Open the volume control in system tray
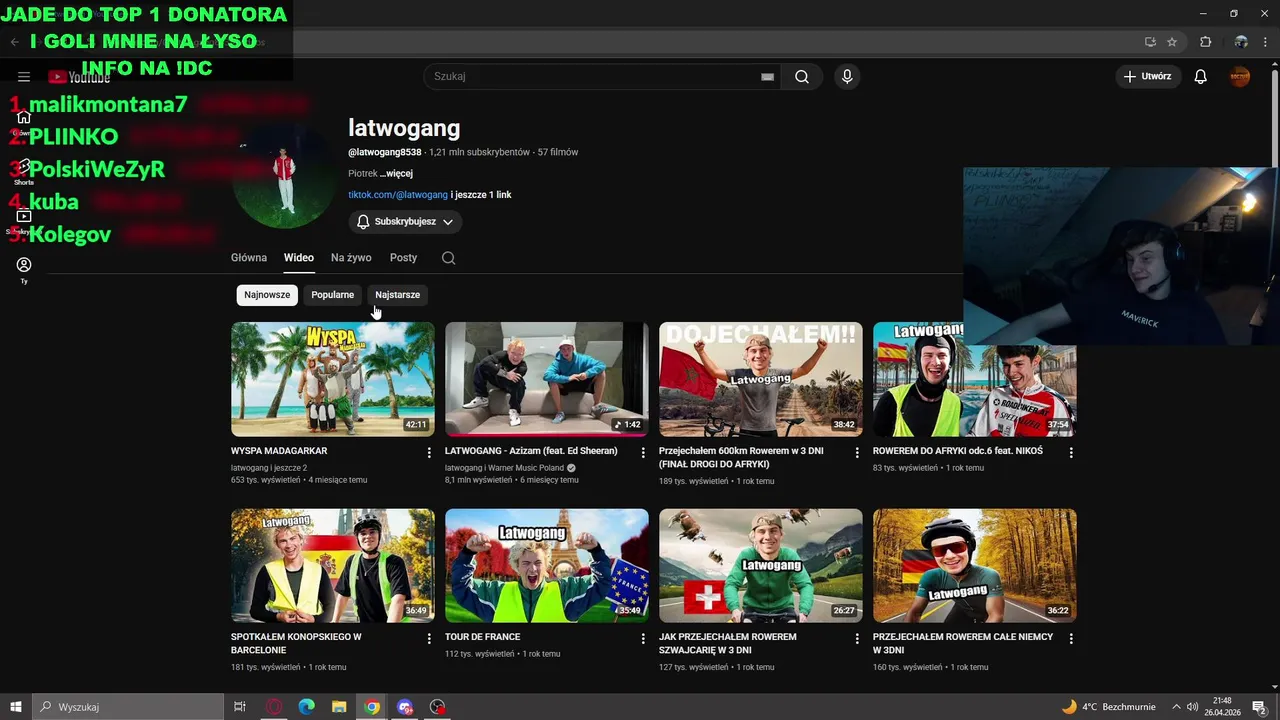1280x720 pixels. pos(1192,707)
